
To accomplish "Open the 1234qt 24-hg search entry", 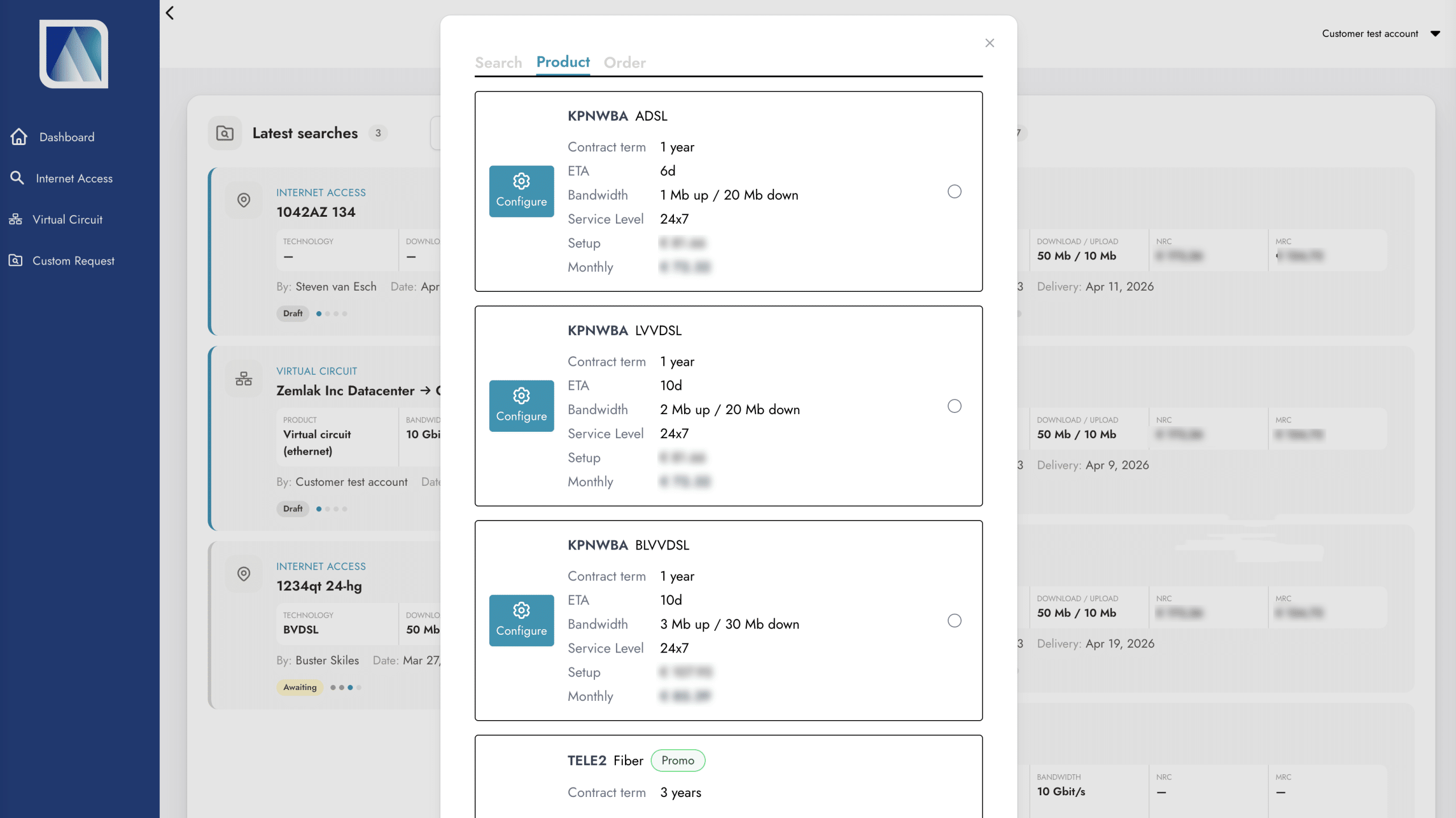I will [319, 586].
